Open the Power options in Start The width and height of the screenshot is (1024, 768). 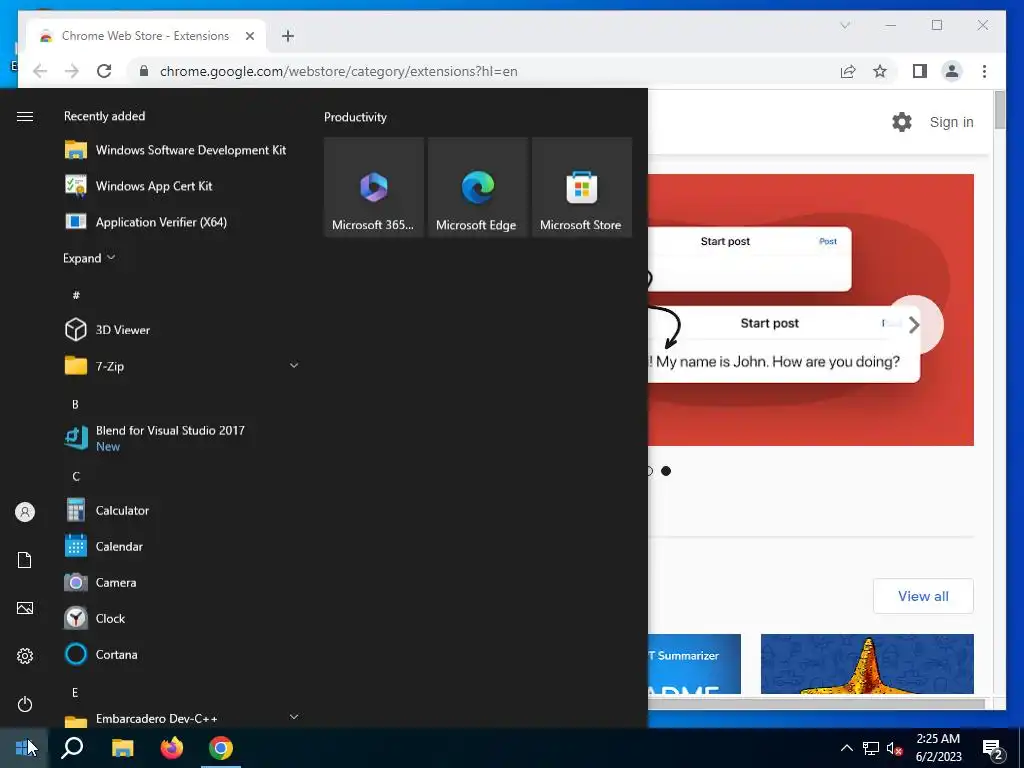tap(25, 704)
